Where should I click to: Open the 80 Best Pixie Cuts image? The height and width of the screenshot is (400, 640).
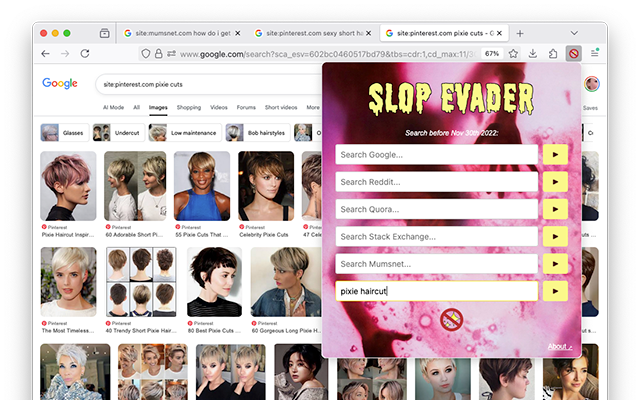[x=215, y=282]
